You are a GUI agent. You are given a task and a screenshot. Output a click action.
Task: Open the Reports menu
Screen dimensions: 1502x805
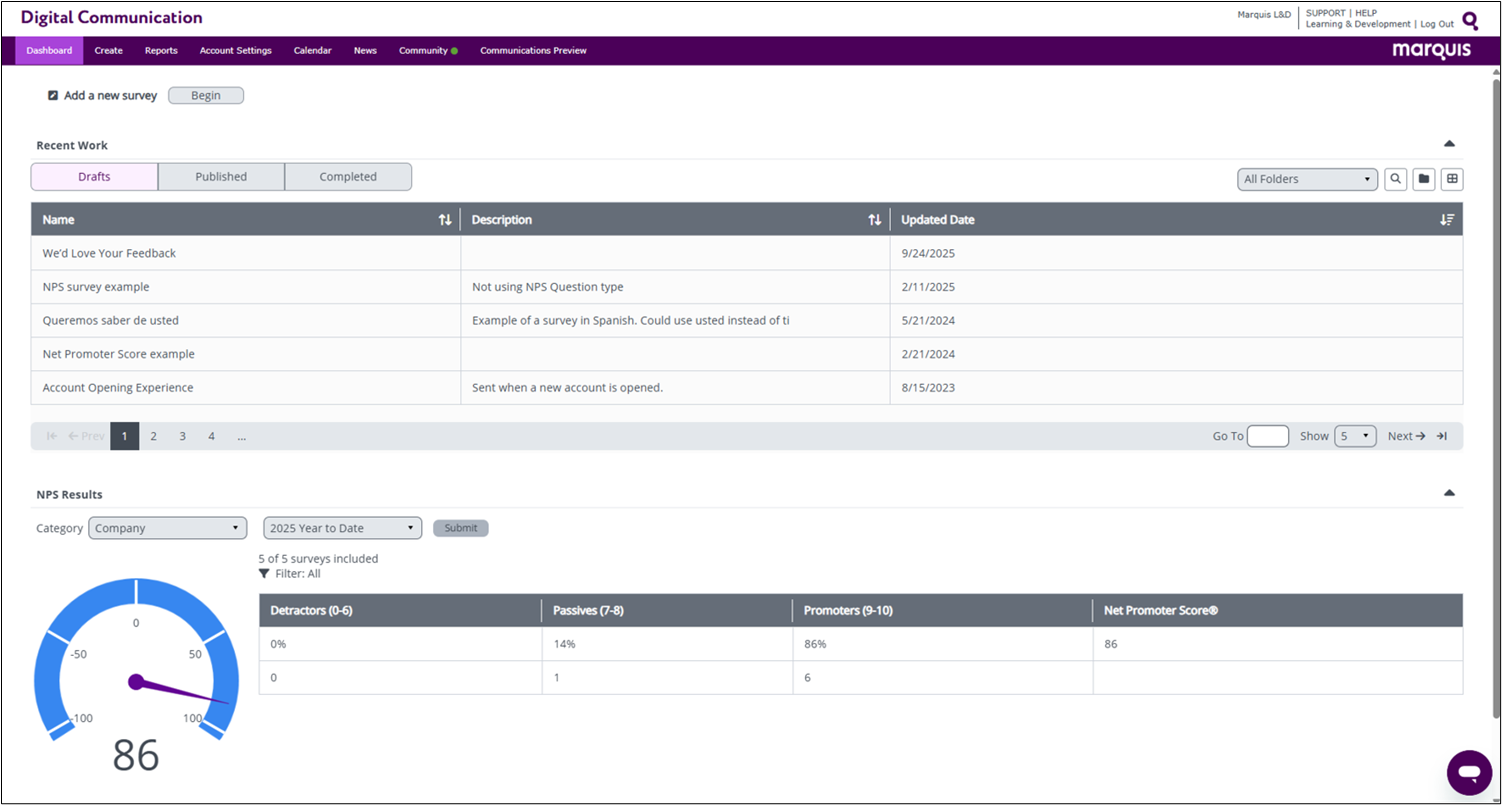161,51
